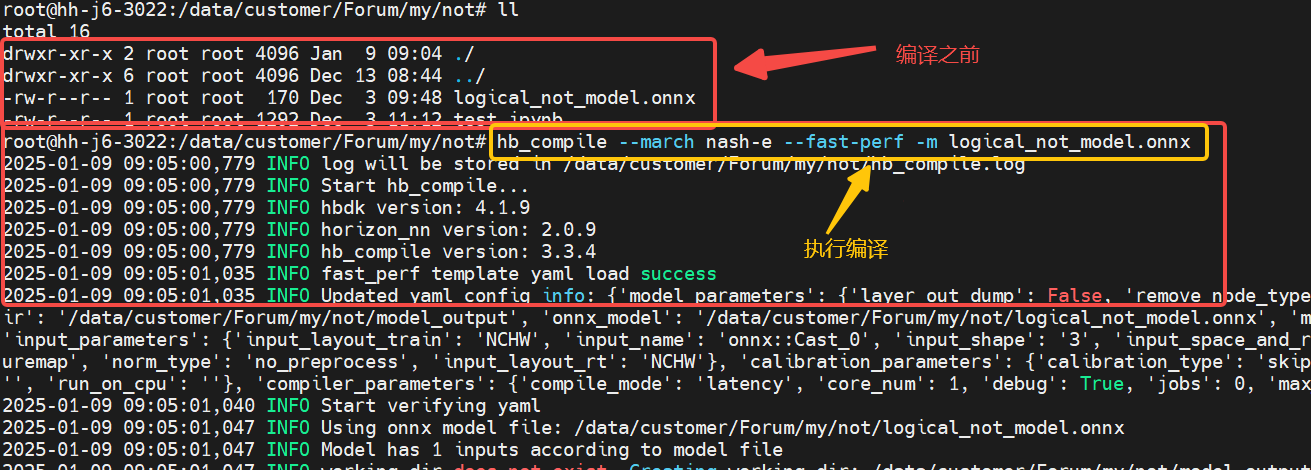Click the red 编译之前 annotation label
The height and width of the screenshot is (470, 1311).
(x=936, y=55)
